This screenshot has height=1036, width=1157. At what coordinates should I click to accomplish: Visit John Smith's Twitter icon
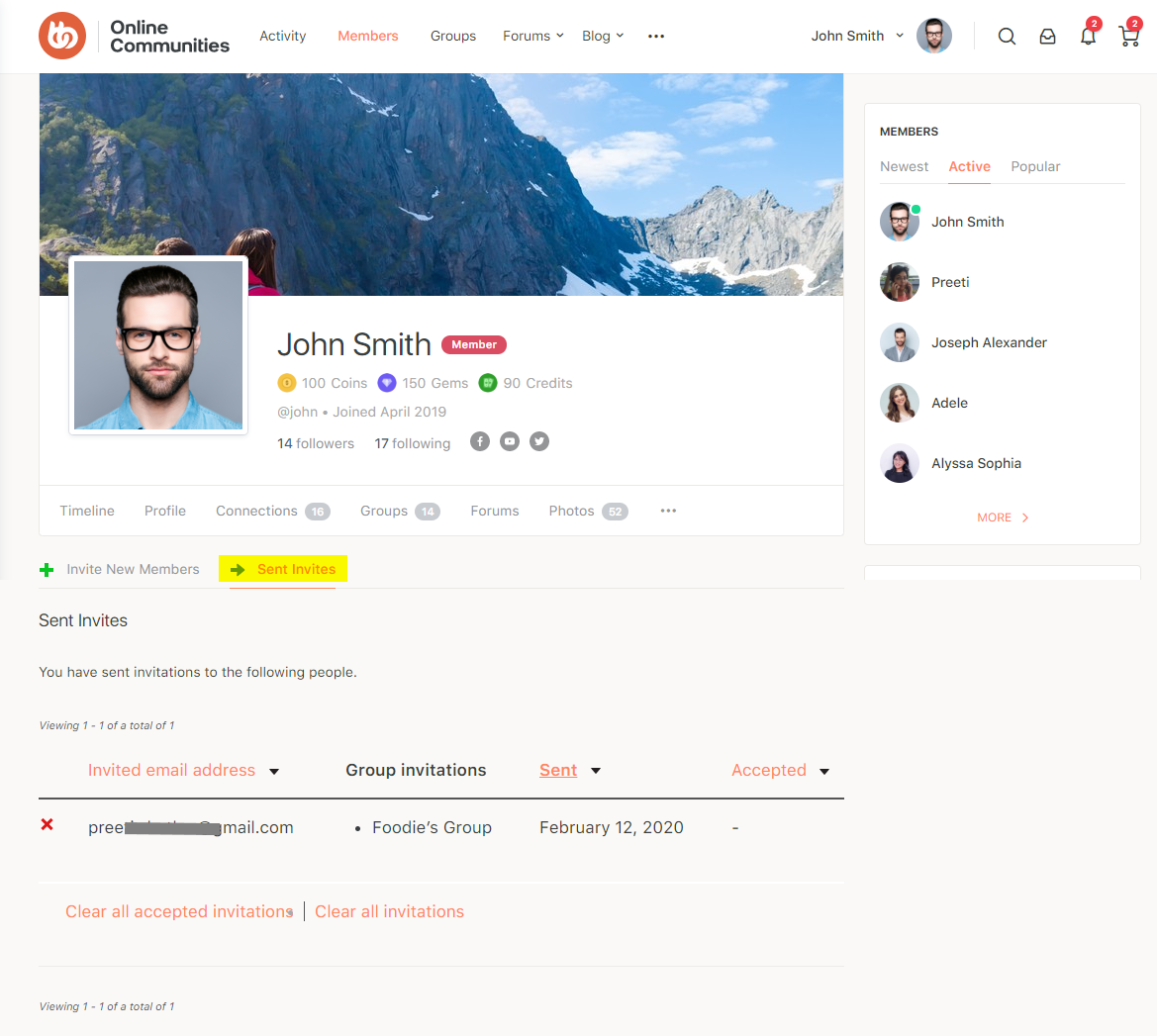pyautogui.click(x=539, y=441)
